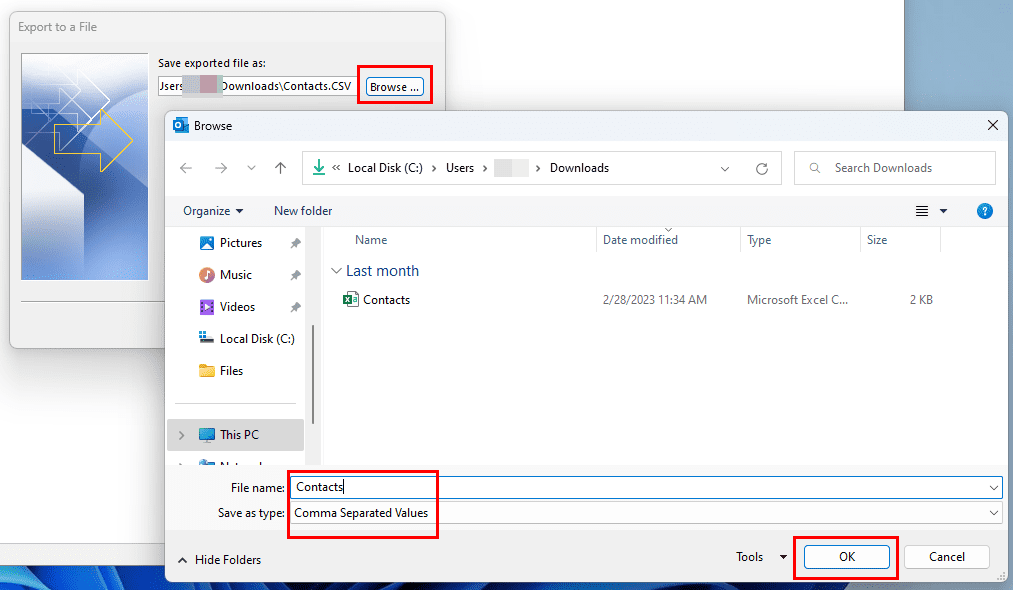Screen dimensions: 1013x590
Task: Open the Organize menu
Action: [x=213, y=211]
